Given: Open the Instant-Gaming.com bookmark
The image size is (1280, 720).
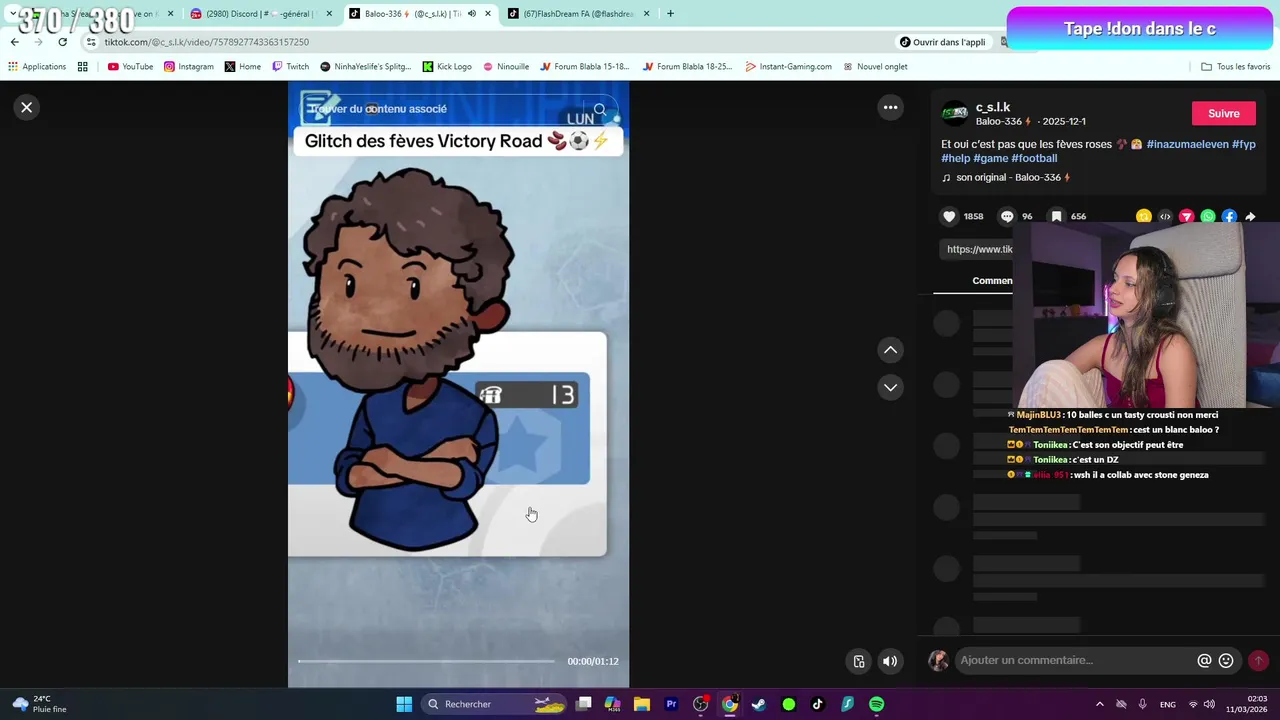Looking at the screenshot, I should click(788, 67).
